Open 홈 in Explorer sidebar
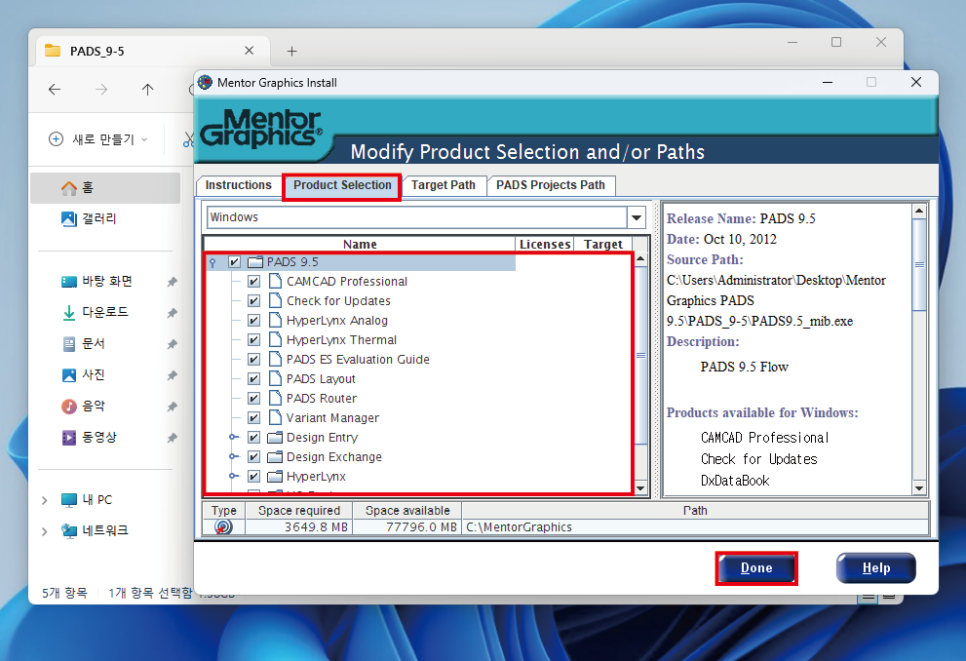This screenshot has width=966, height=661. [x=105, y=187]
